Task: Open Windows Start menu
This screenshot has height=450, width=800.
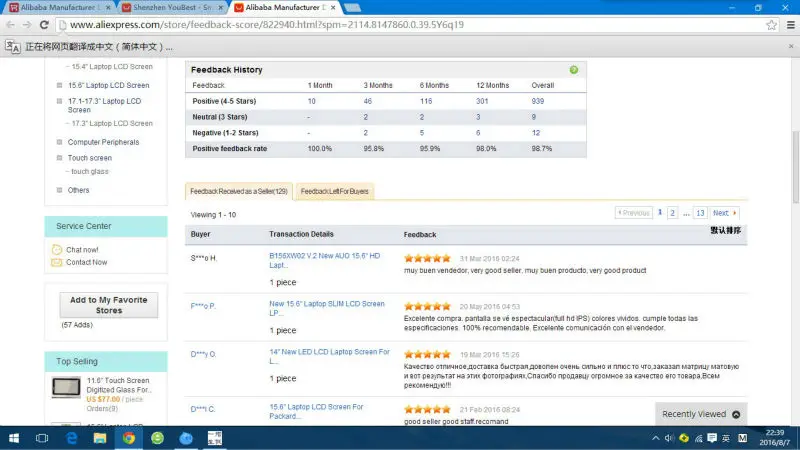Action: click(x=14, y=438)
